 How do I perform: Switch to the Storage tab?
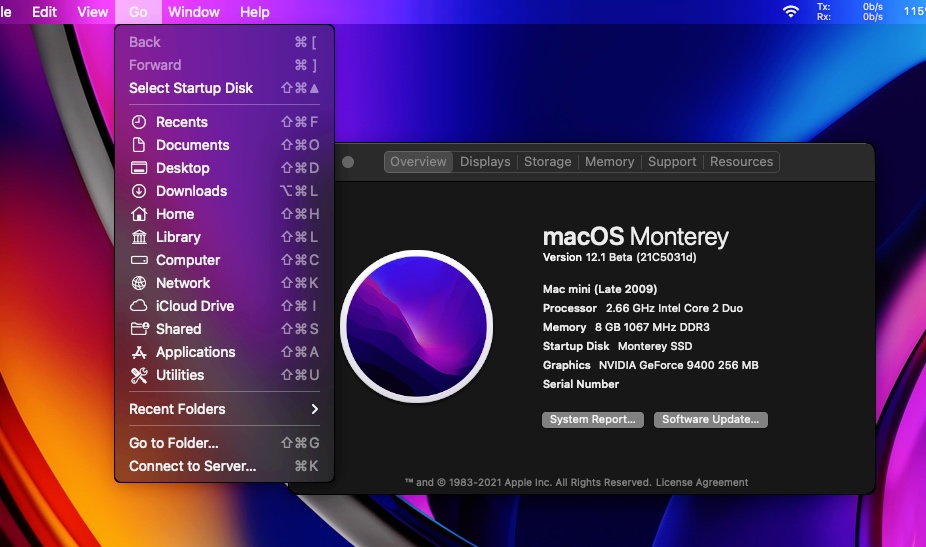click(547, 162)
